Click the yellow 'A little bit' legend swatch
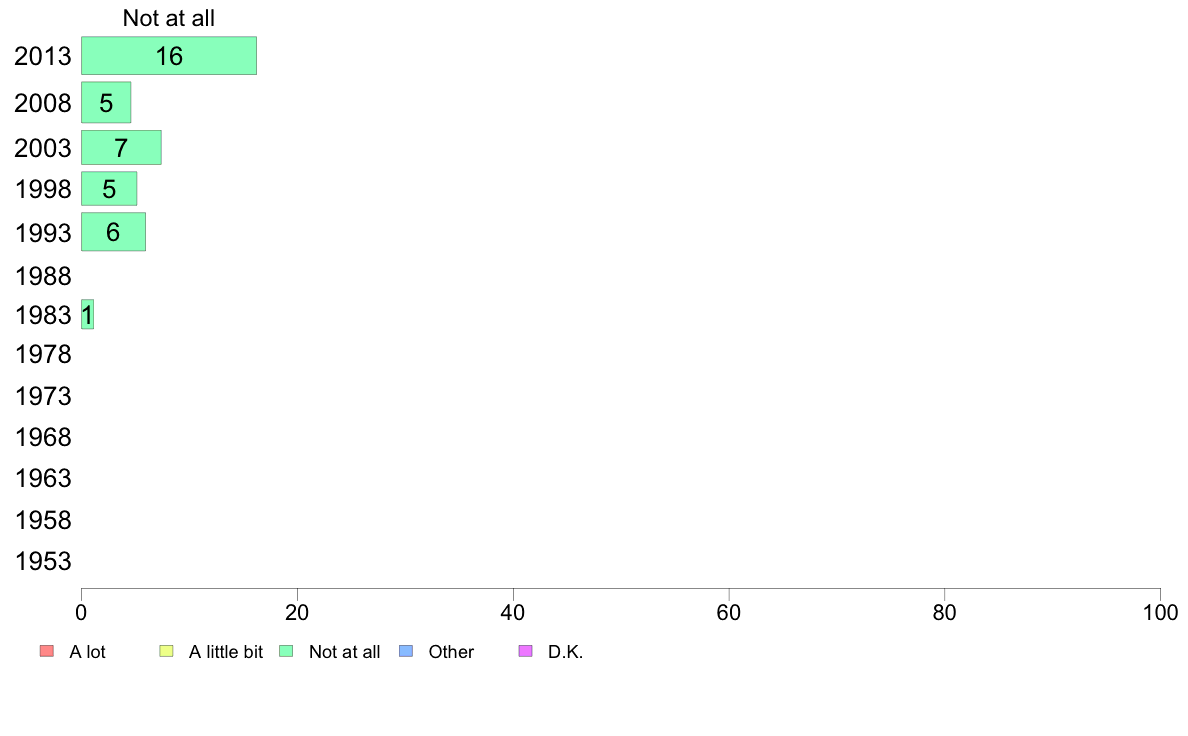The height and width of the screenshot is (736, 1188). pyautogui.click(x=167, y=651)
